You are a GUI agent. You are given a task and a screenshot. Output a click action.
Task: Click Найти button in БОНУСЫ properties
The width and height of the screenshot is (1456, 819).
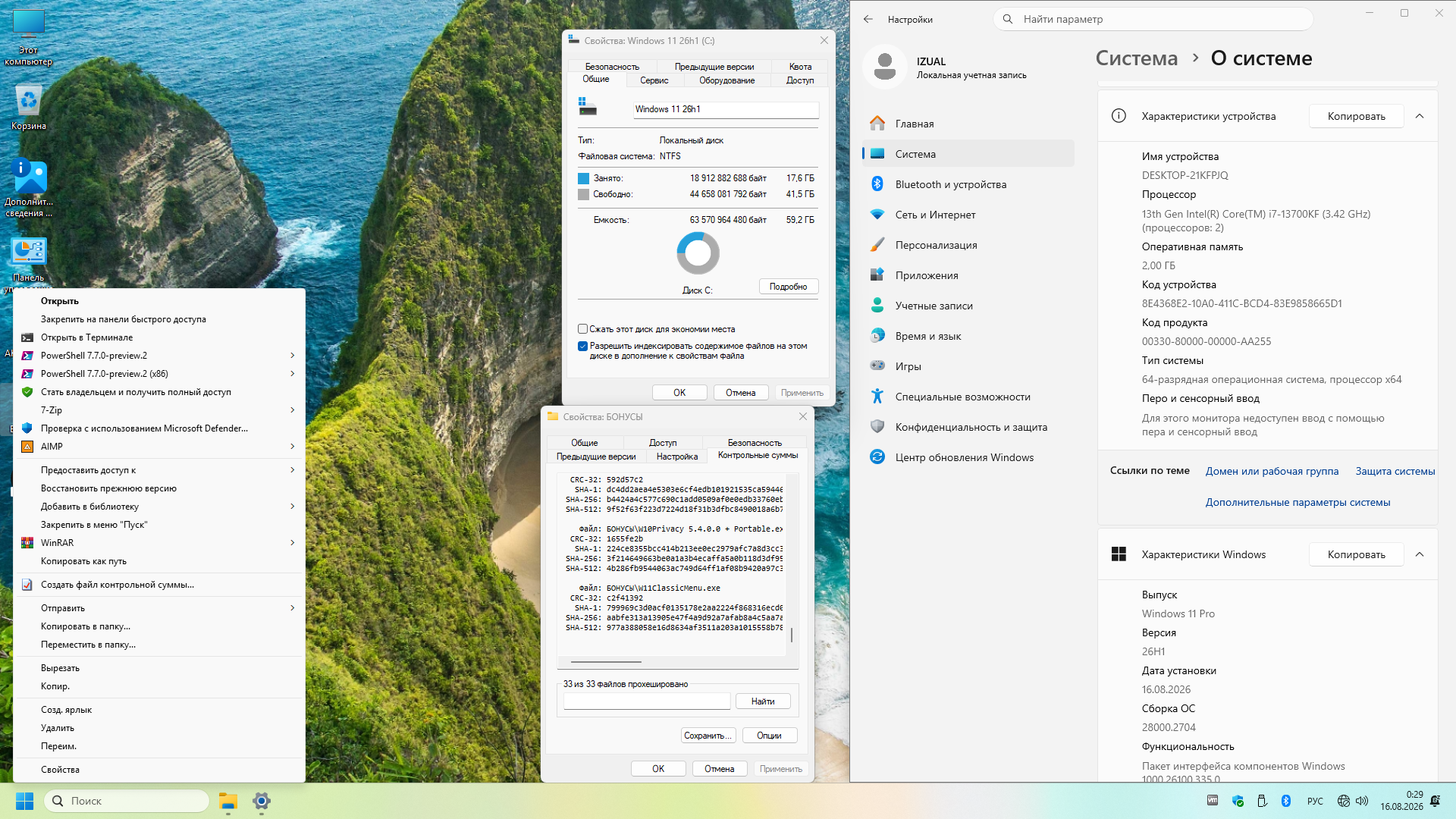pyautogui.click(x=763, y=701)
